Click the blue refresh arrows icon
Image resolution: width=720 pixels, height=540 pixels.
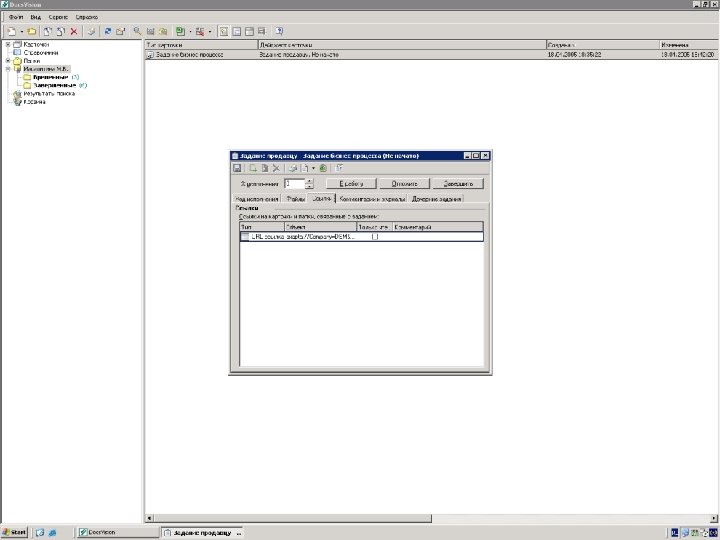(108, 31)
